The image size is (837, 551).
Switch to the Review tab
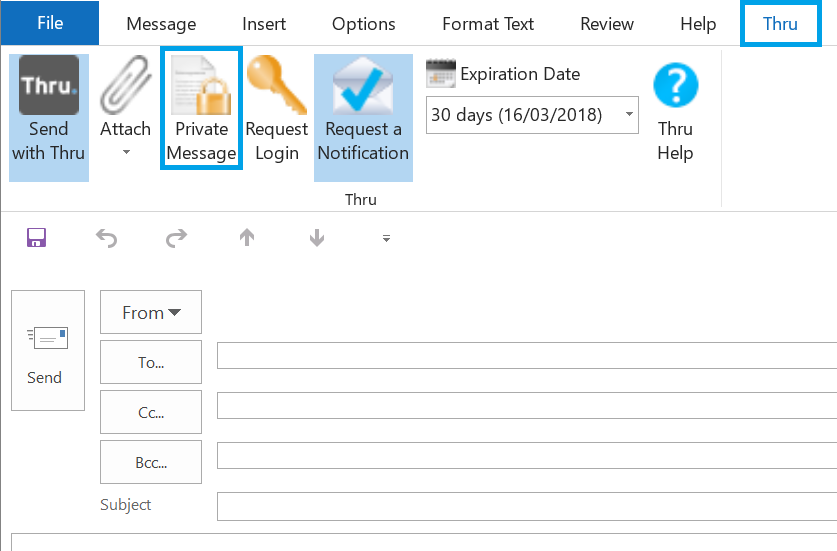click(607, 24)
